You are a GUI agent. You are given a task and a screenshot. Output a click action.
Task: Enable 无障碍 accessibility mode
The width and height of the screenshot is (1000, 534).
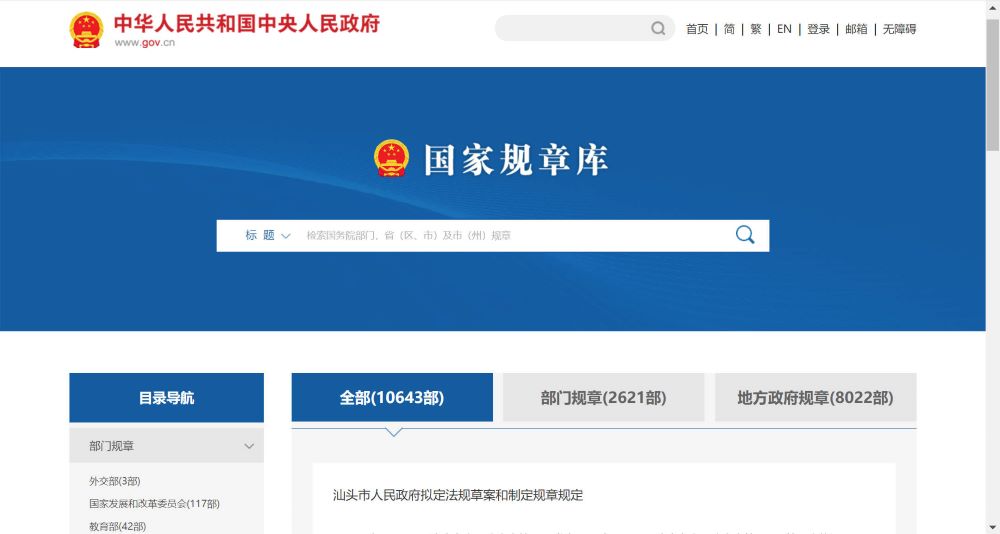click(x=899, y=29)
